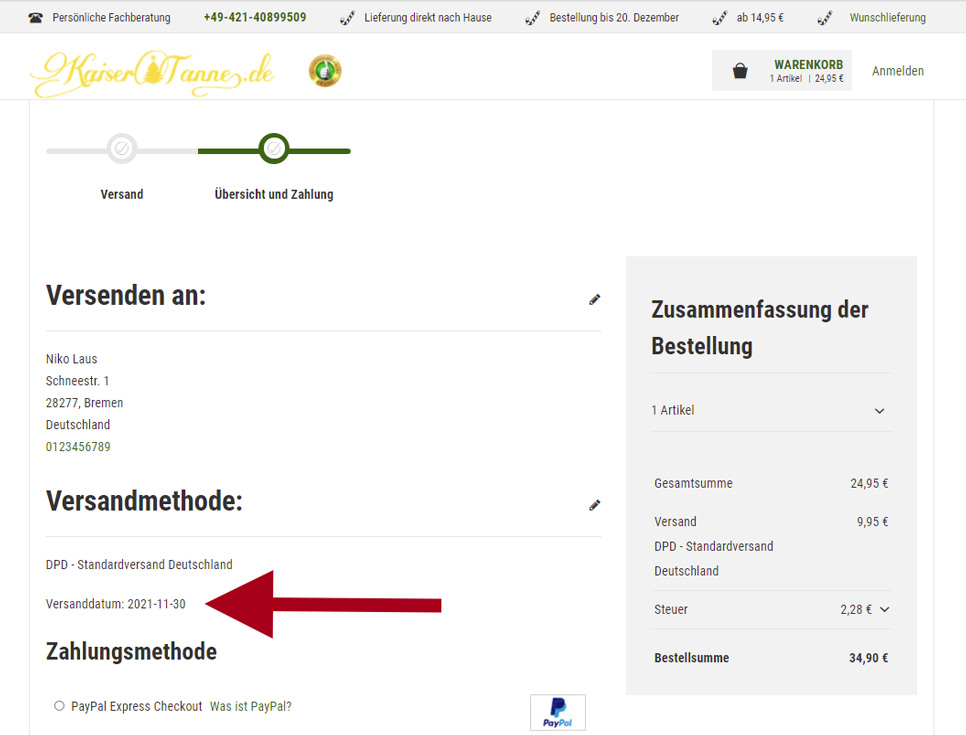Click the phone number 0123456789
Image resolution: width=966 pixels, height=735 pixels.
coord(78,447)
